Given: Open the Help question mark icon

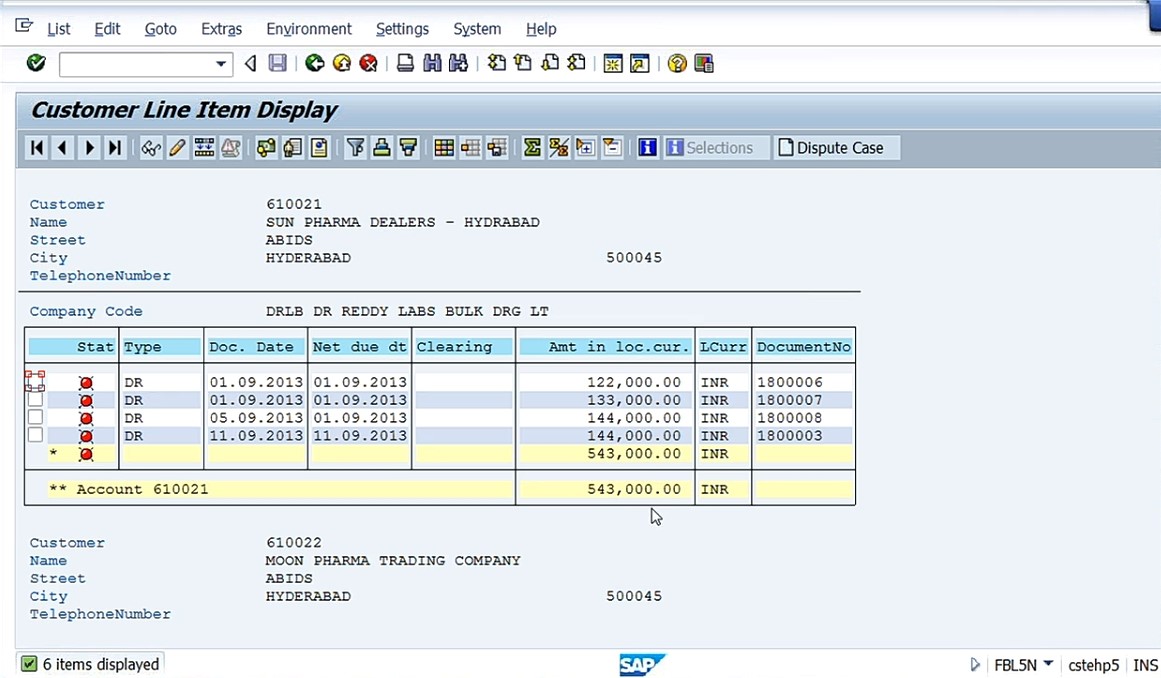Looking at the screenshot, I should click(x=677, y=63).
